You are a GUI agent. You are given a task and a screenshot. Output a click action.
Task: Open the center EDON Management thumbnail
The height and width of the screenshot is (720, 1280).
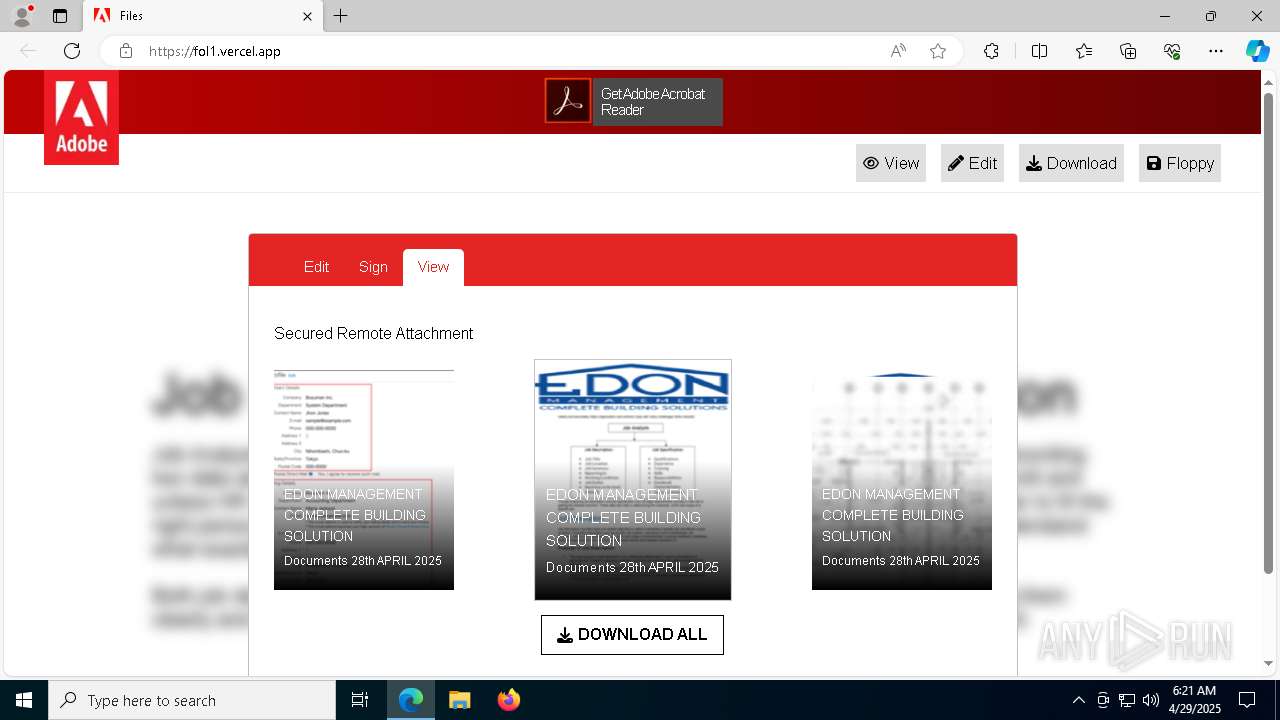point(633,480)
